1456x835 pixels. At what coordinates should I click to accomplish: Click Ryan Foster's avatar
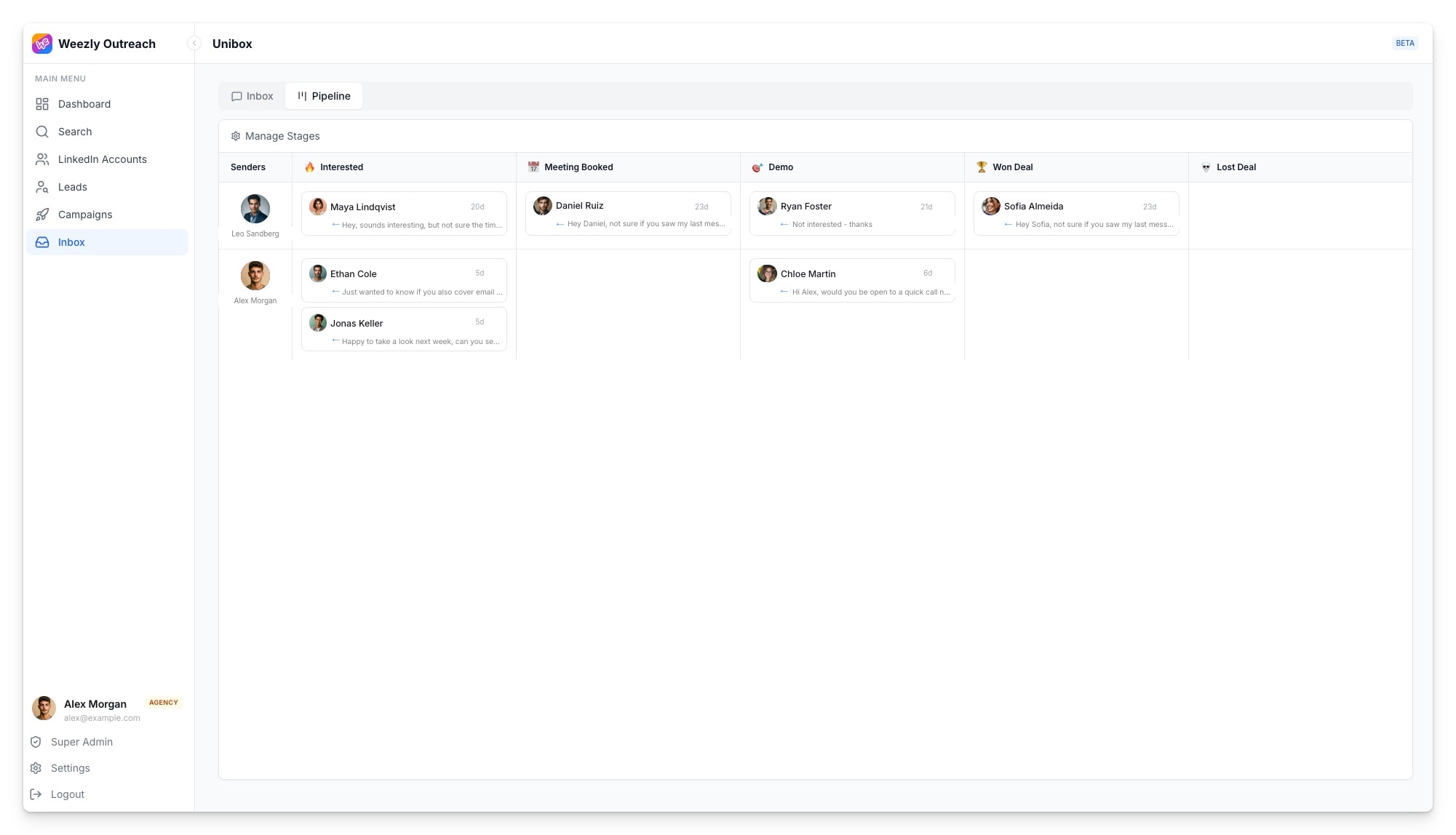(x=767, y=206)
